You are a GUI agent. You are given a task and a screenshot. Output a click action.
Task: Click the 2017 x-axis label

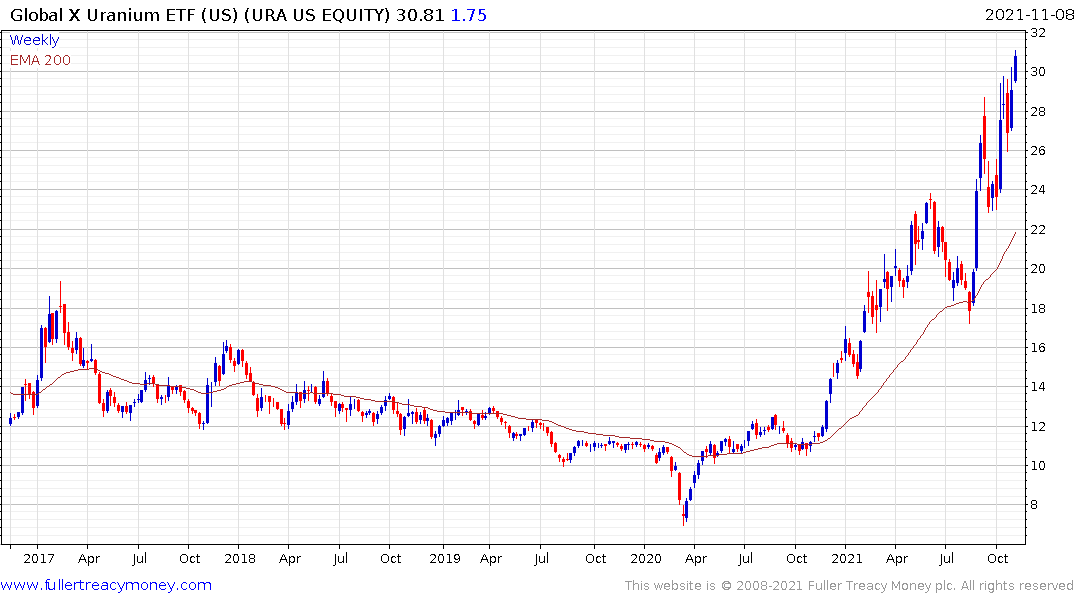38,559
